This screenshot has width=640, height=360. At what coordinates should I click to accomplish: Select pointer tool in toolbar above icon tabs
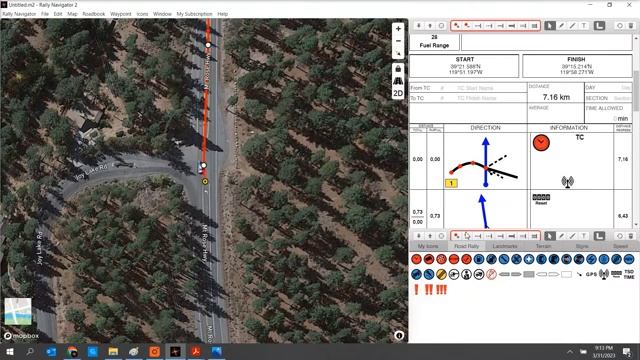550,236
